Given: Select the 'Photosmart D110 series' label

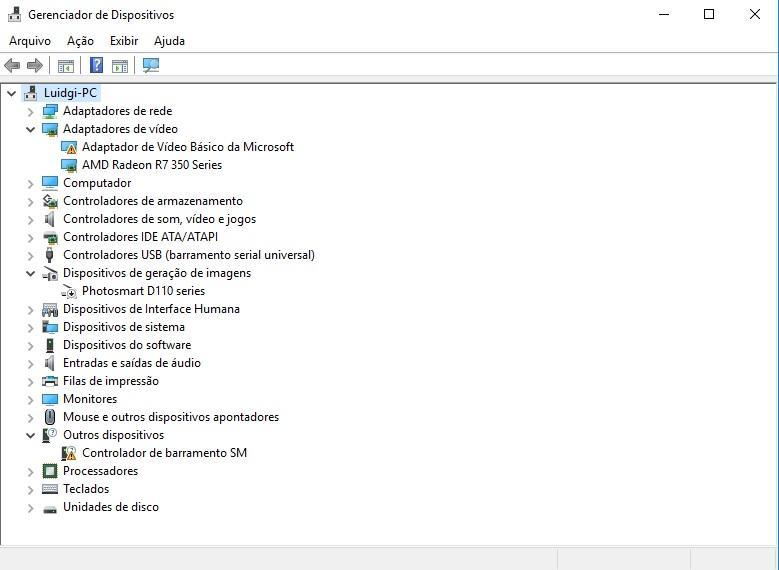Looking at the screenshot, I should [144, 291].
